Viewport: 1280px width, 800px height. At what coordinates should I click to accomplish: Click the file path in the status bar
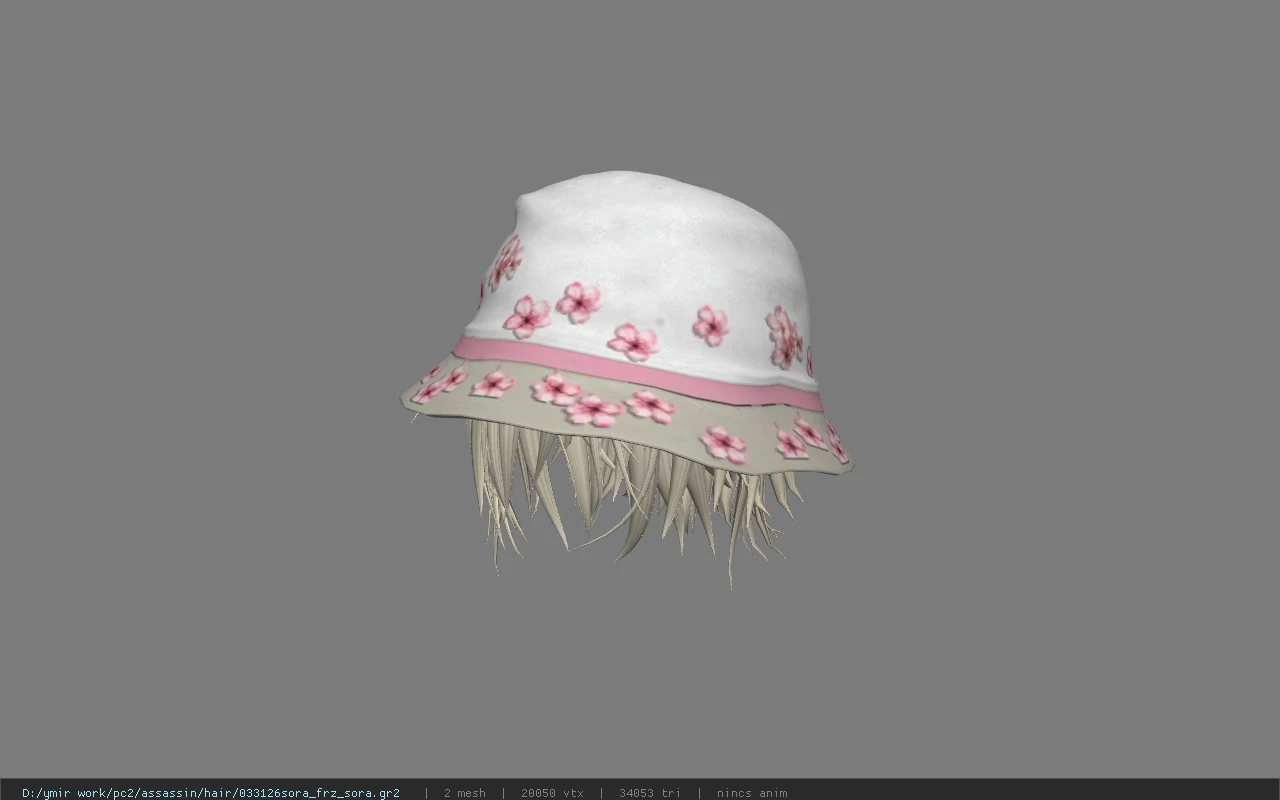[x=211, y=793]
